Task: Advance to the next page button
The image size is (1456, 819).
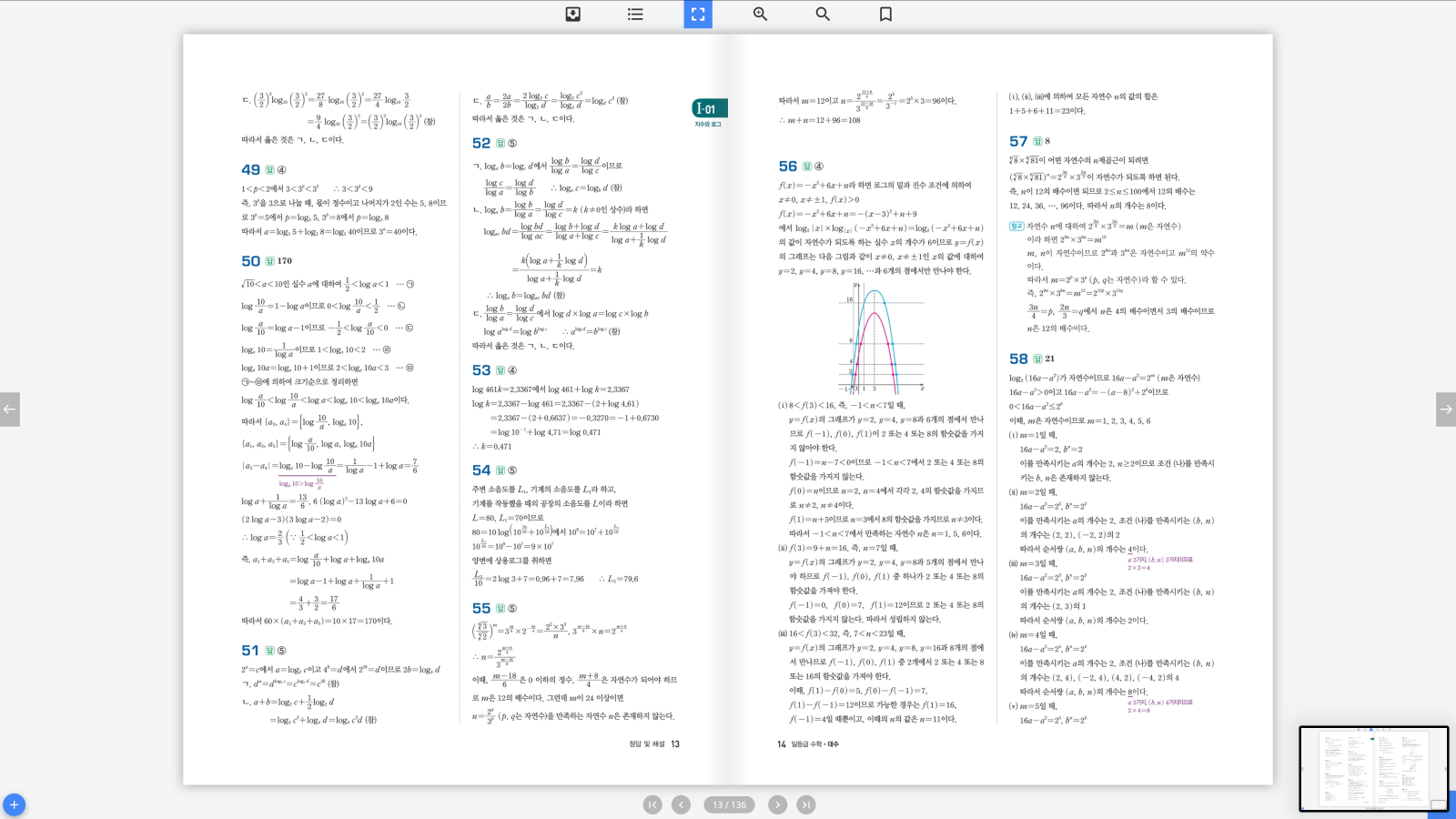Action: (777, 804)
